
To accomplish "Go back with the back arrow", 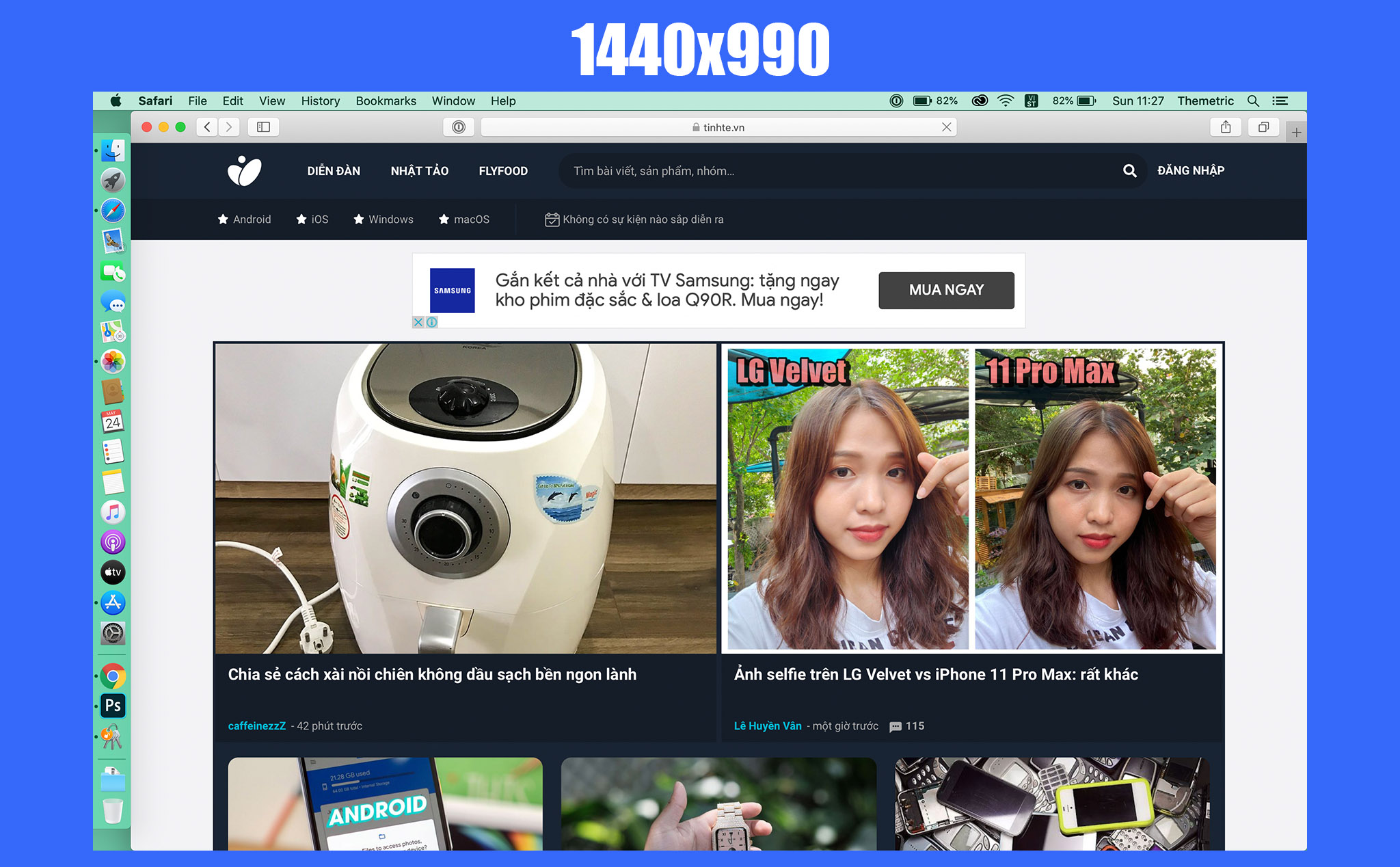I will pyautogui.click(x=207, y=127).
